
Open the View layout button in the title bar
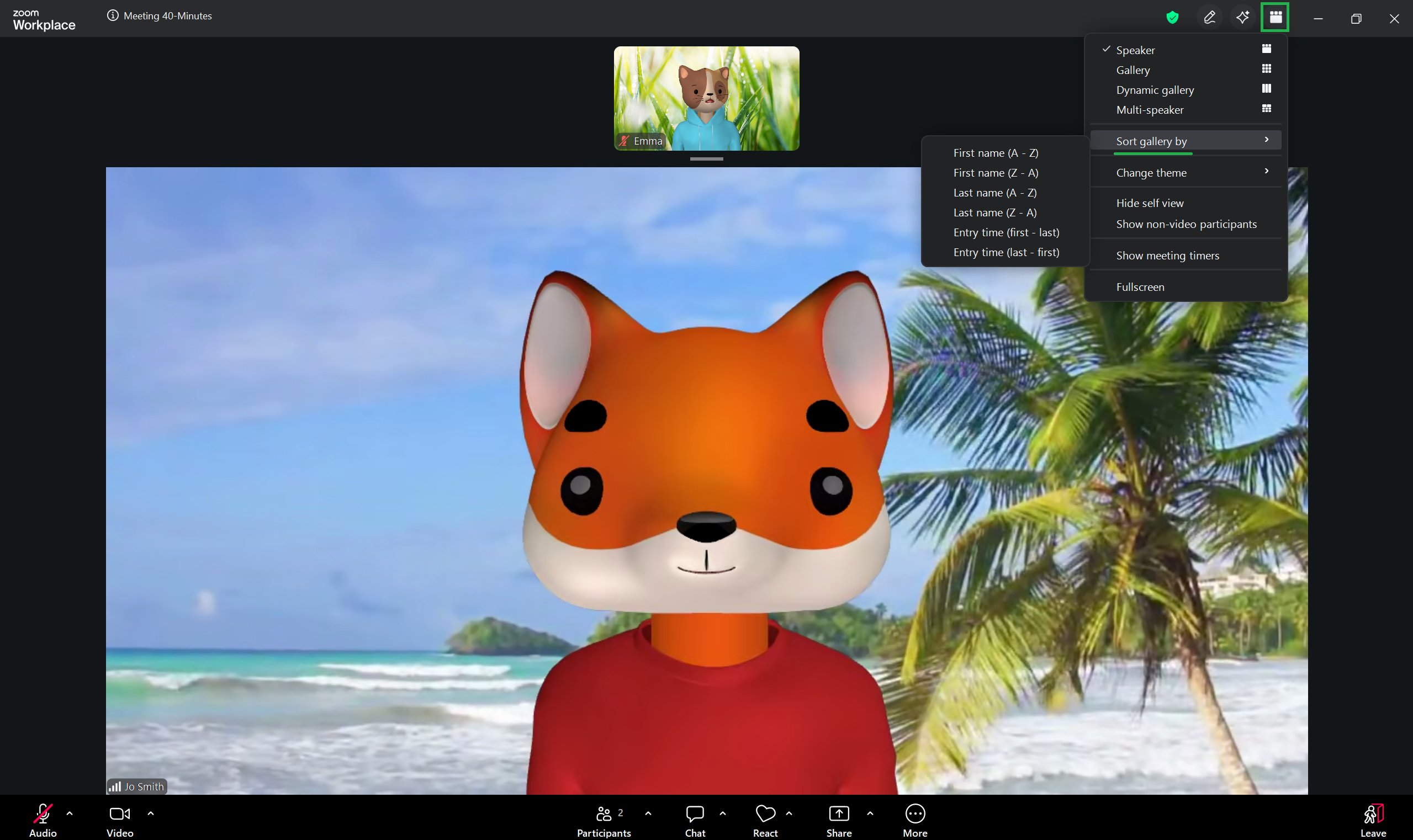1275,17
